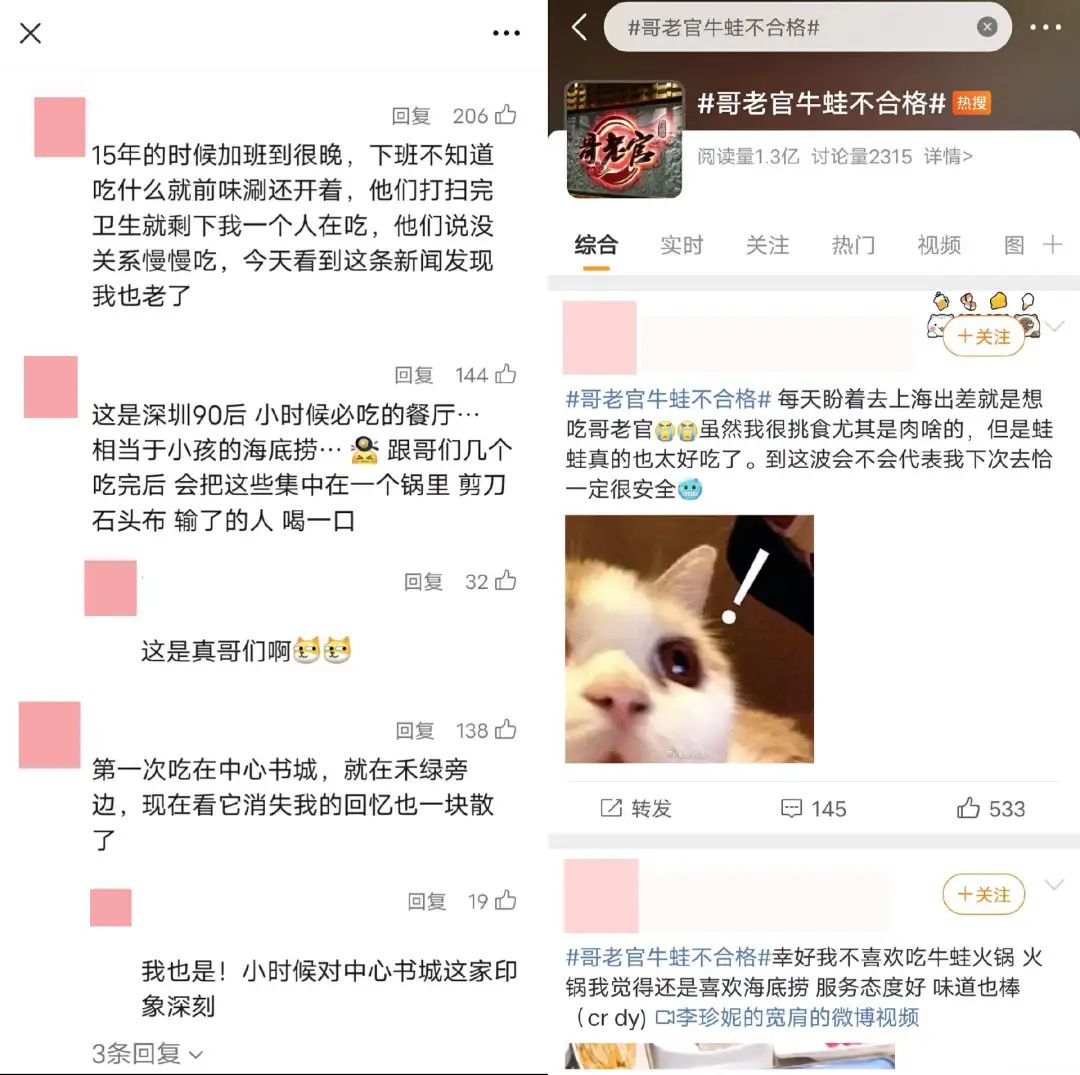Expand options chevron on first post
Screen dimensions: 1080x1075
click(x=1055, y=326)
